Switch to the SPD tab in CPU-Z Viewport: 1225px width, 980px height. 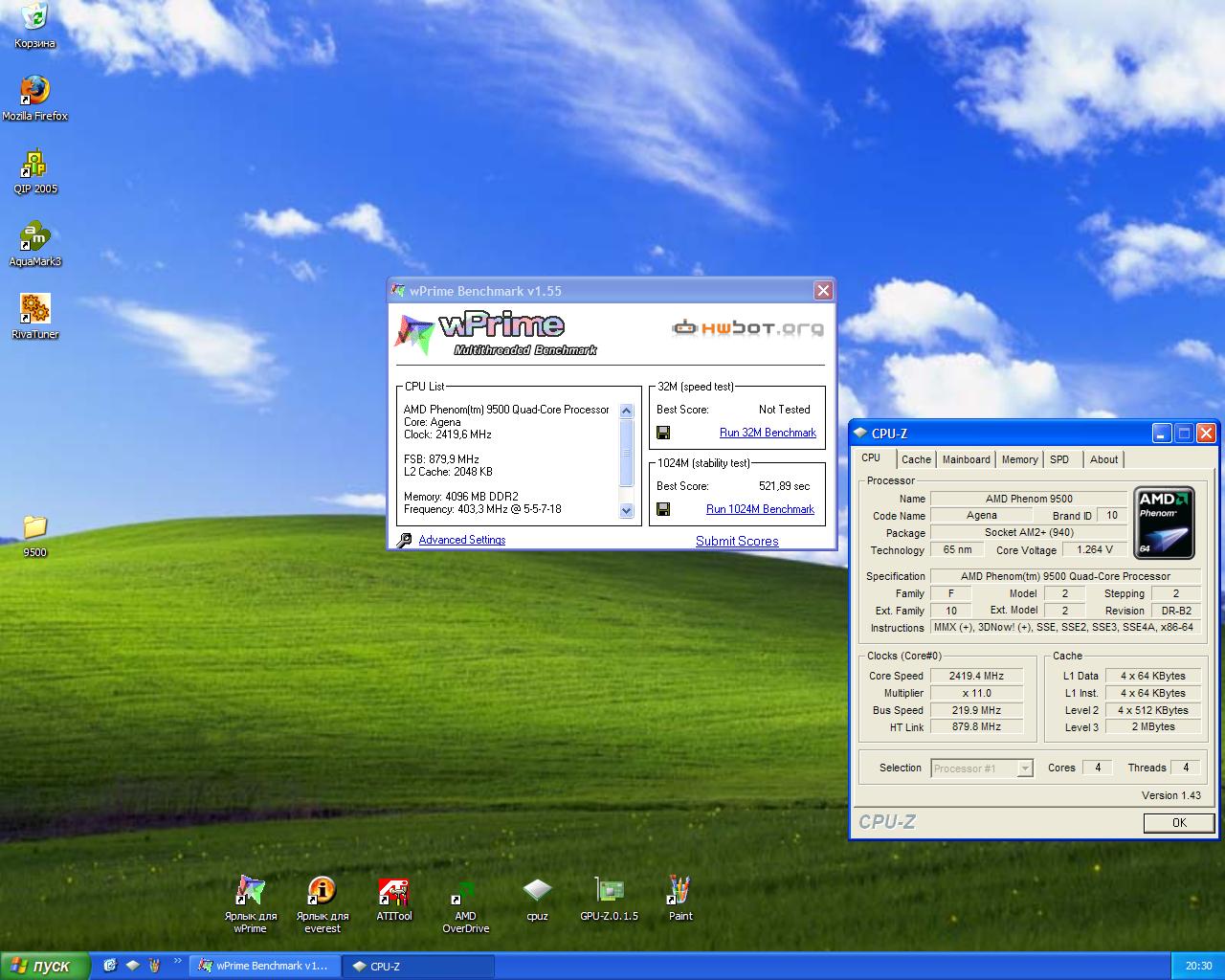point(1059,459)
